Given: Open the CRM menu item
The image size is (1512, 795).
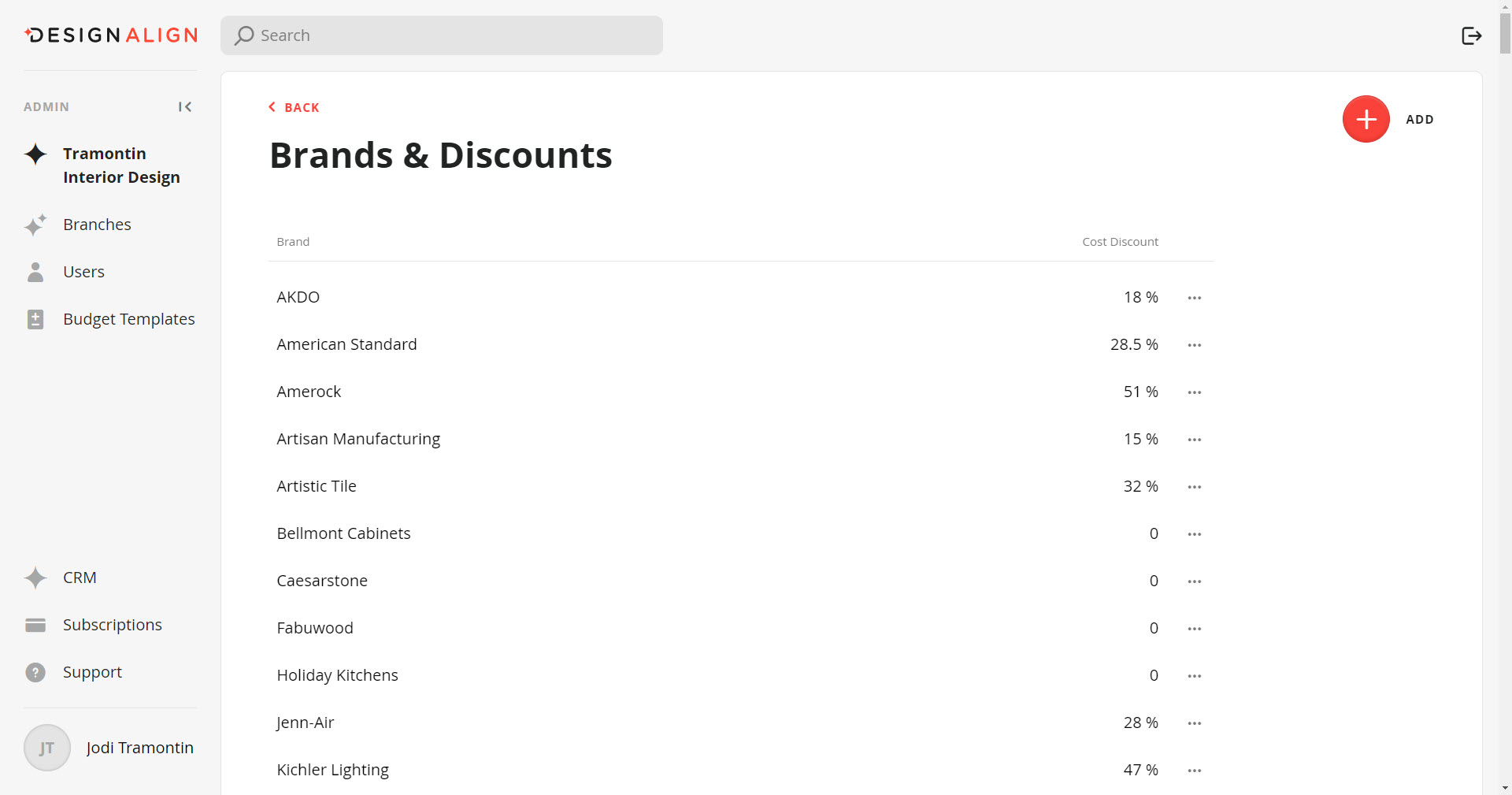Looking at the screenshot, I should [80, 578].
